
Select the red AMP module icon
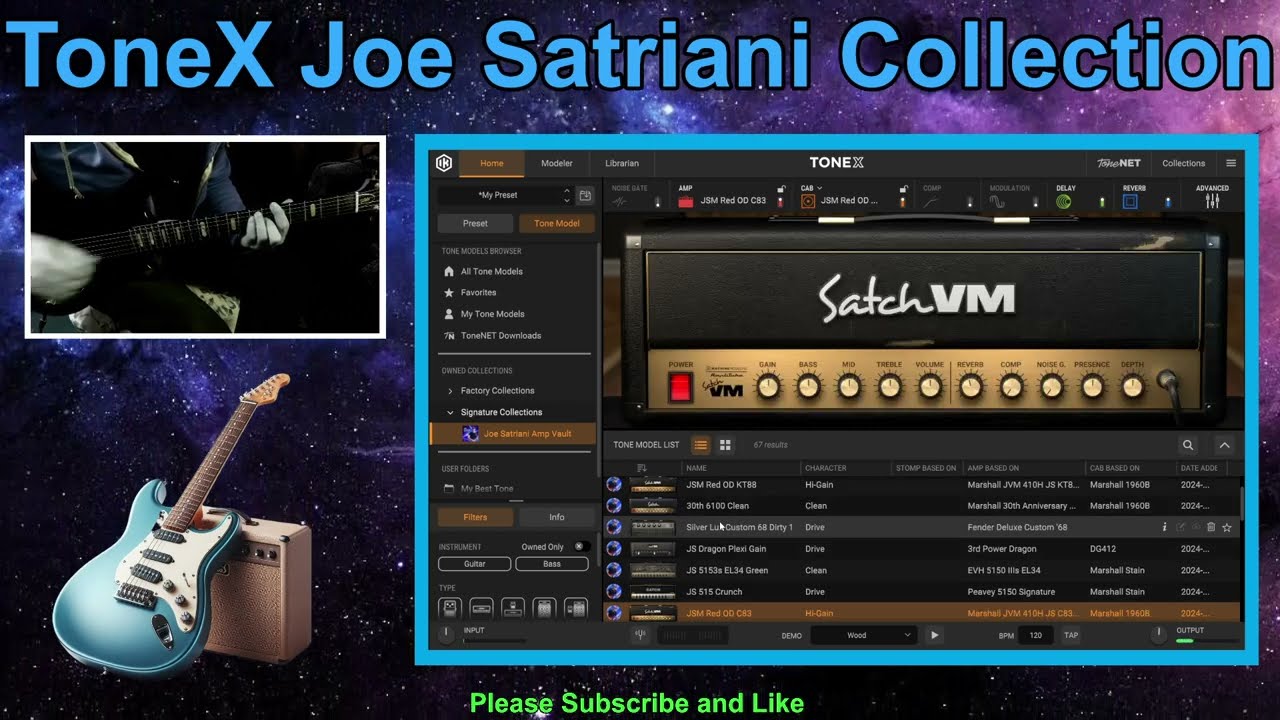tap(686, 201)
